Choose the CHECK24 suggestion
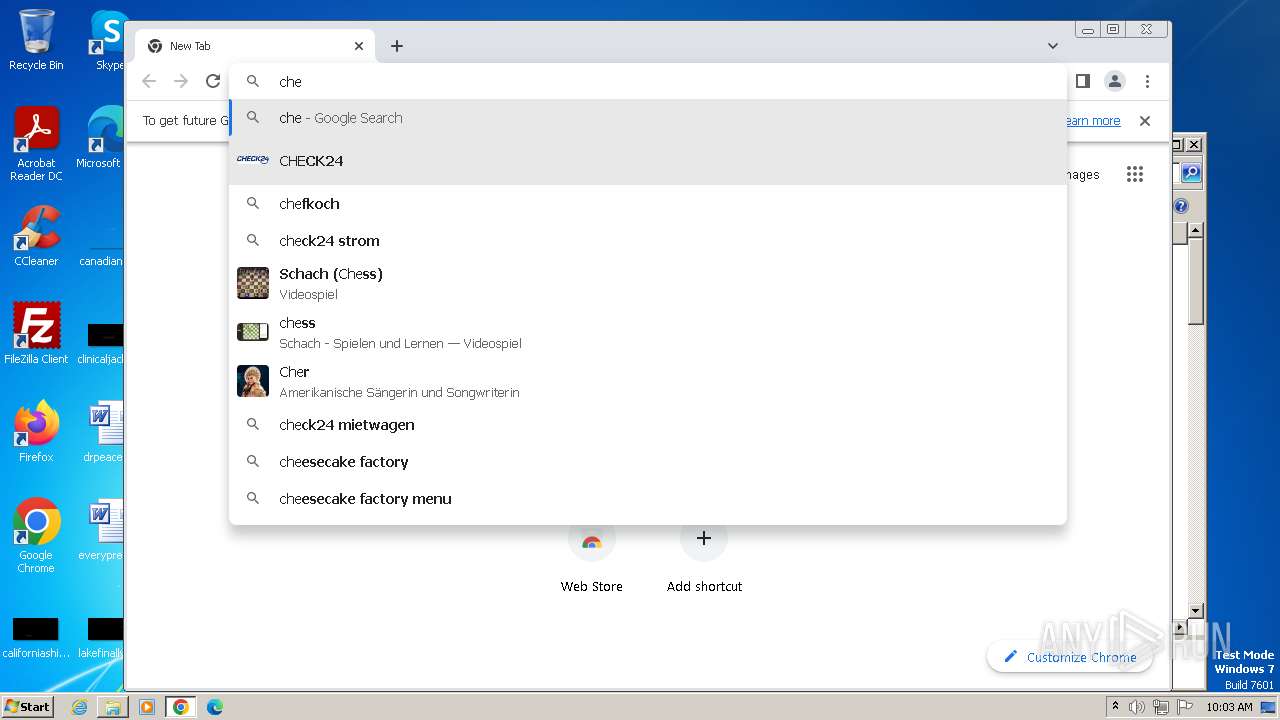Image resolution: width=1280 pixels, height=720 pixels. pyautogui.click(x=648, y=161)
